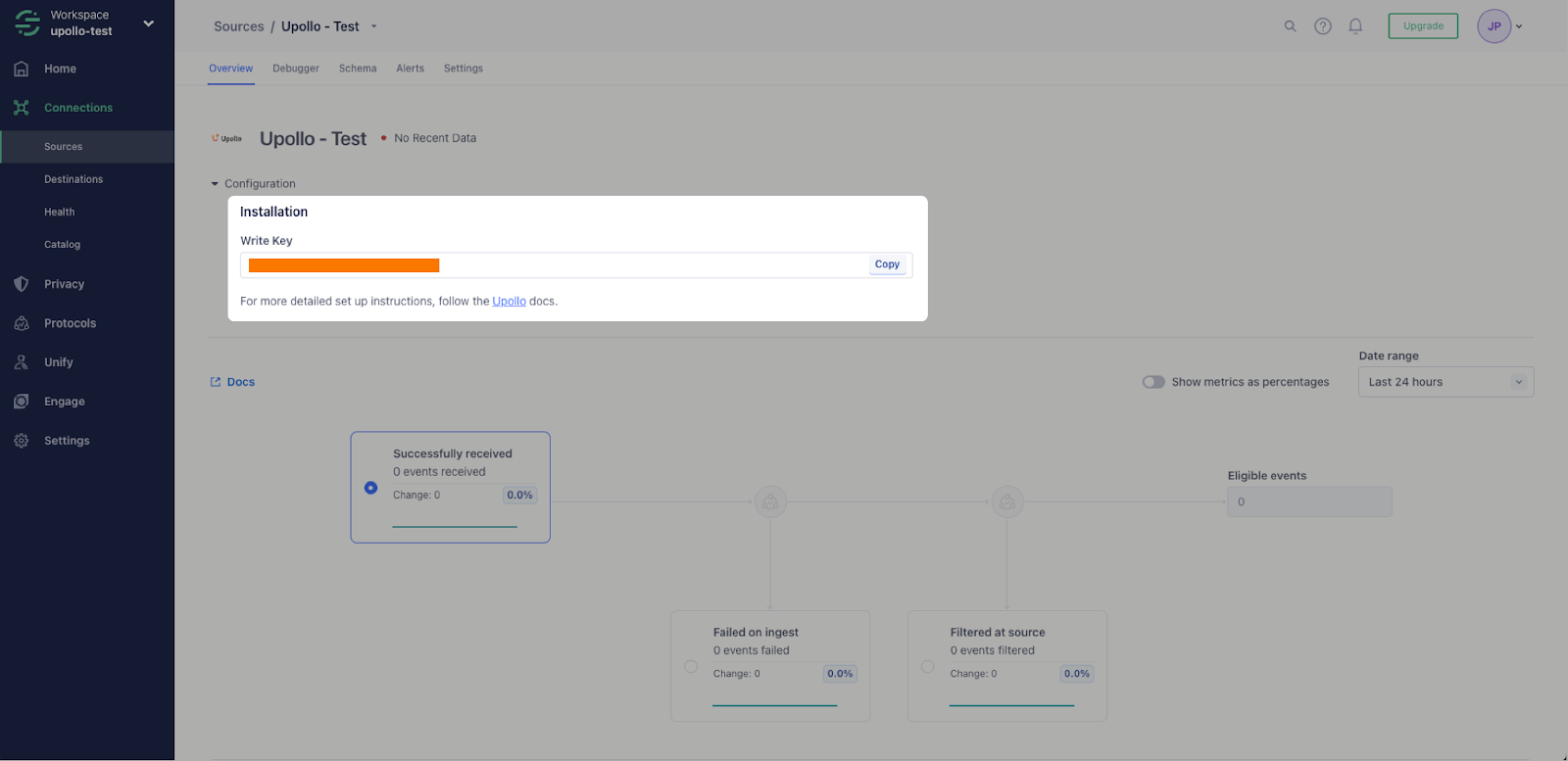
Task: Open Protocols section label
Action: tap(70, 323)
